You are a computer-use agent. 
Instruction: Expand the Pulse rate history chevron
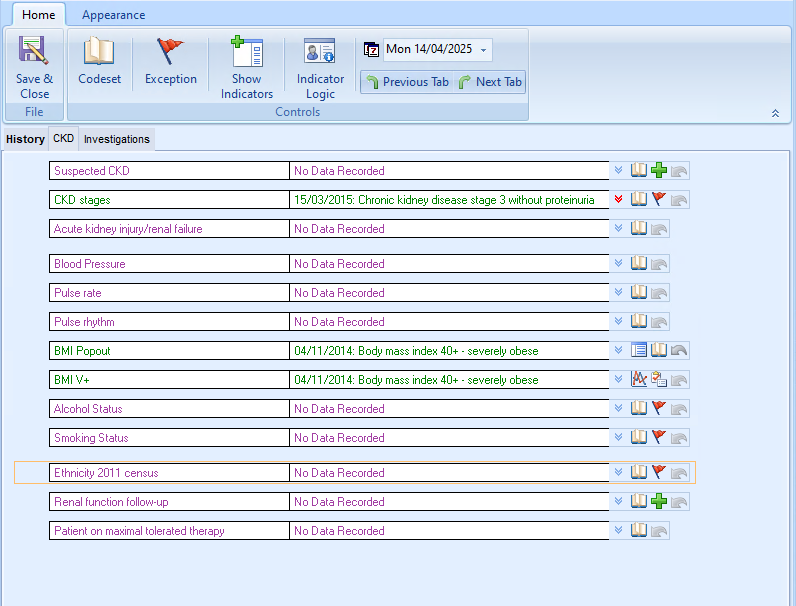618,292
